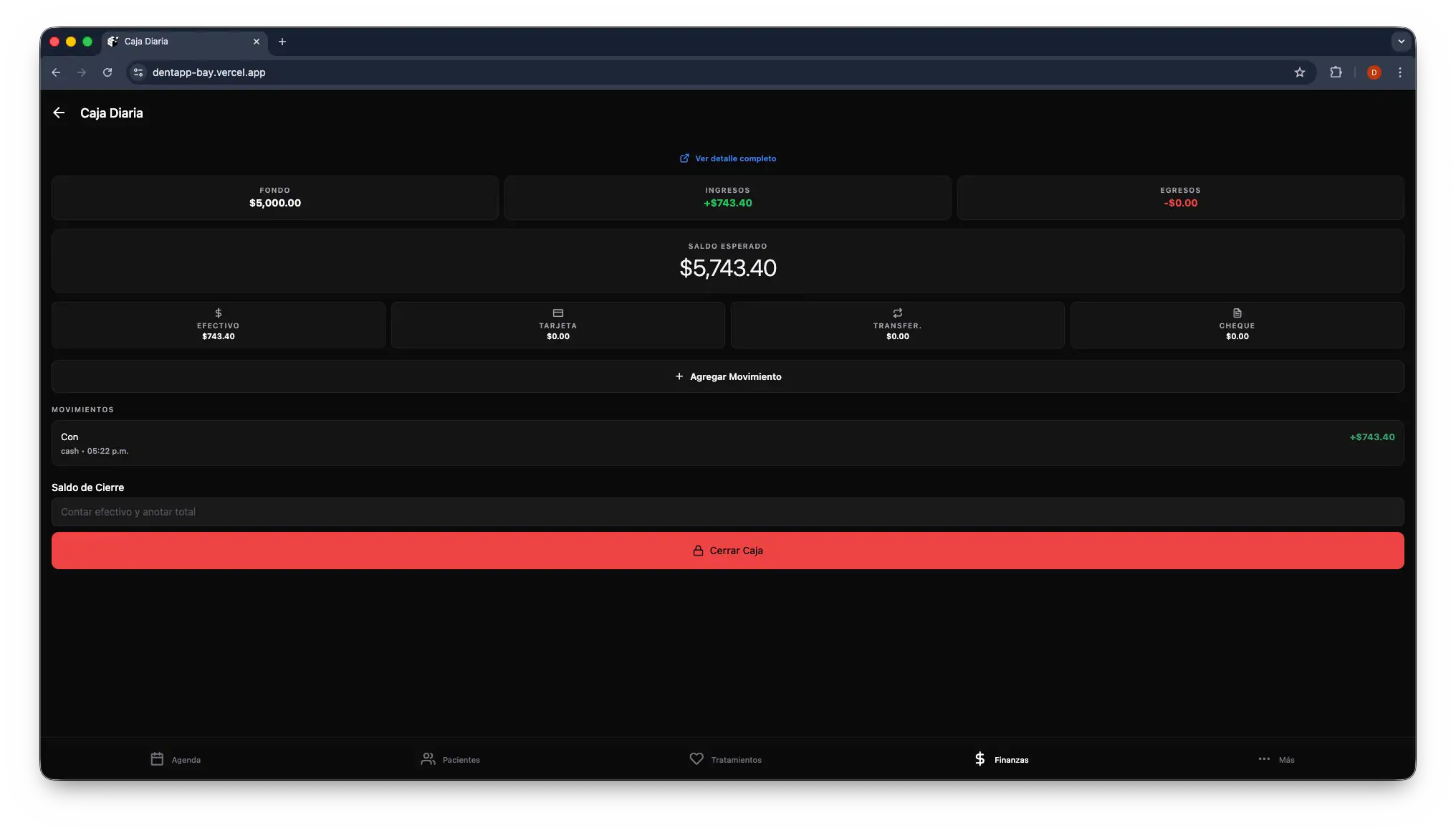Viewport: 1456px width, 833px height.
Task: Reload the page
Action: click(x=107, y=72)
